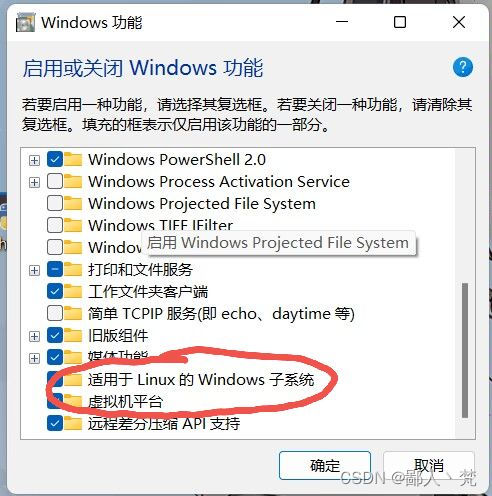Click folder icon beside 远程差分压缩 API 支持
This screenshot has width=492, height=496.
(73, 423)
